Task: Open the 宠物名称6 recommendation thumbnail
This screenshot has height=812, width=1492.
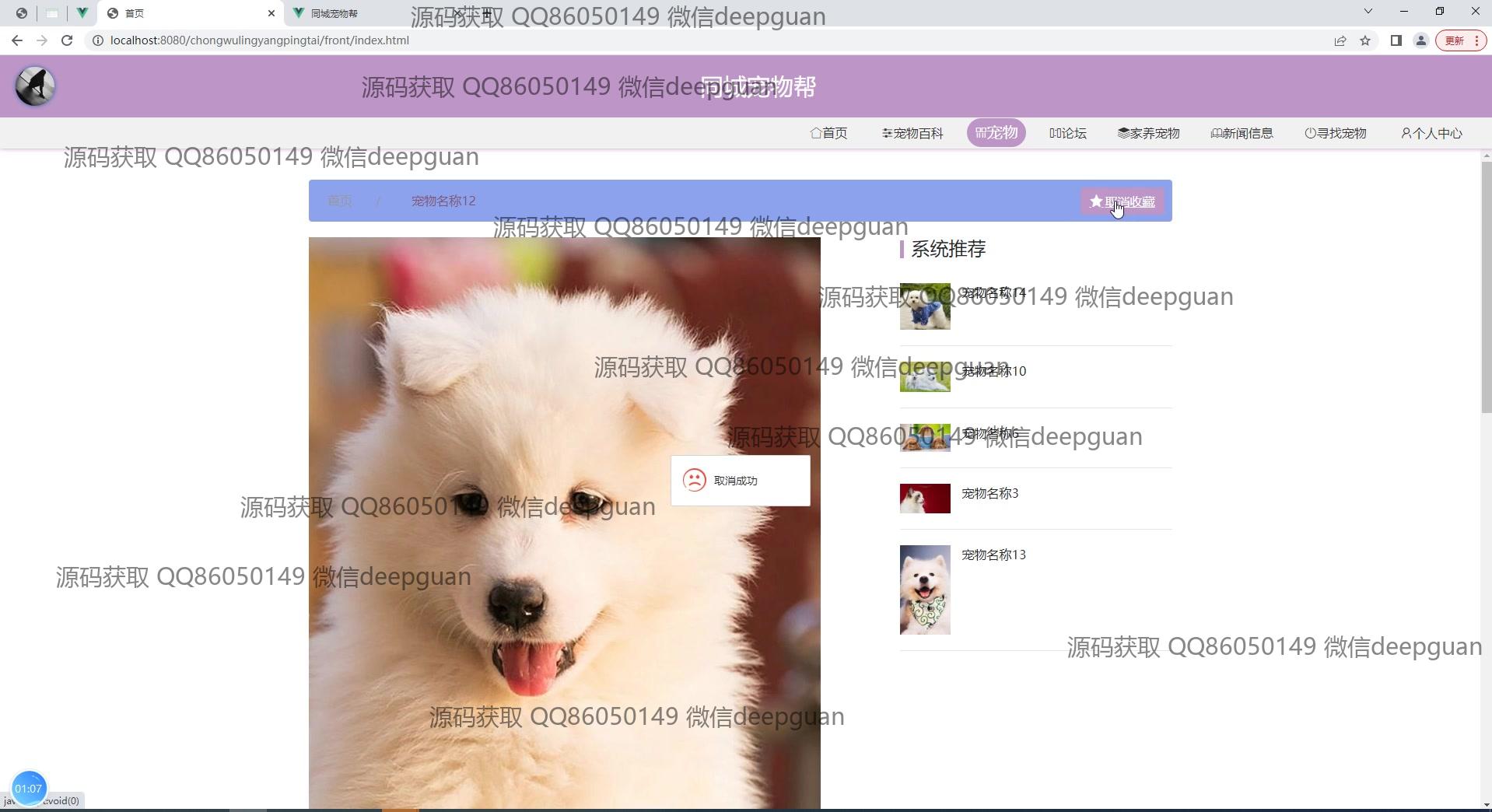Action: pyautogui.click(x=925, y=438)
